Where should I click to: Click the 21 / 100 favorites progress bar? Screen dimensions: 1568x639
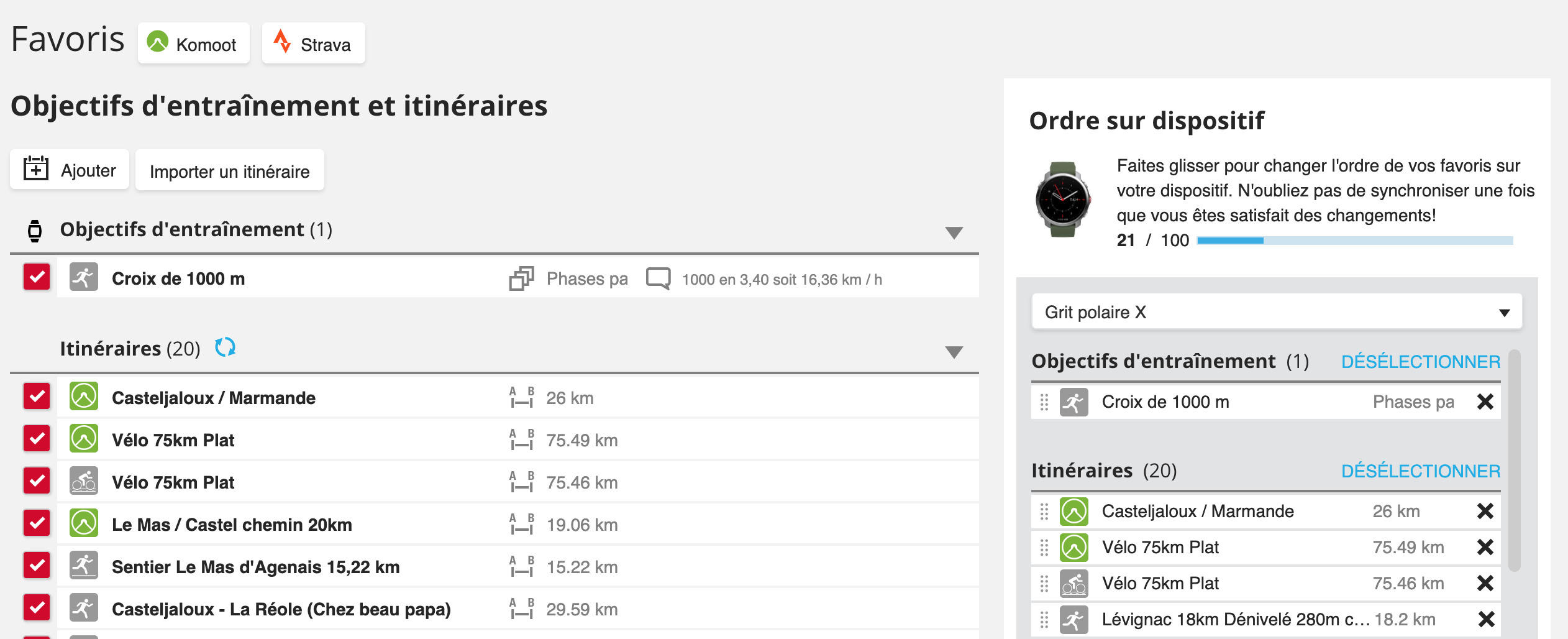tap(1354, 241)
